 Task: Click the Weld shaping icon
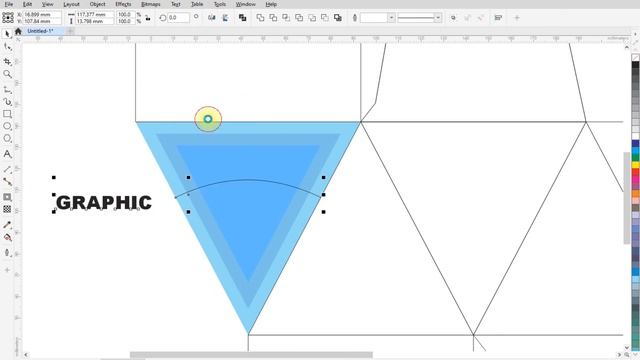click(x=260, y=18)
